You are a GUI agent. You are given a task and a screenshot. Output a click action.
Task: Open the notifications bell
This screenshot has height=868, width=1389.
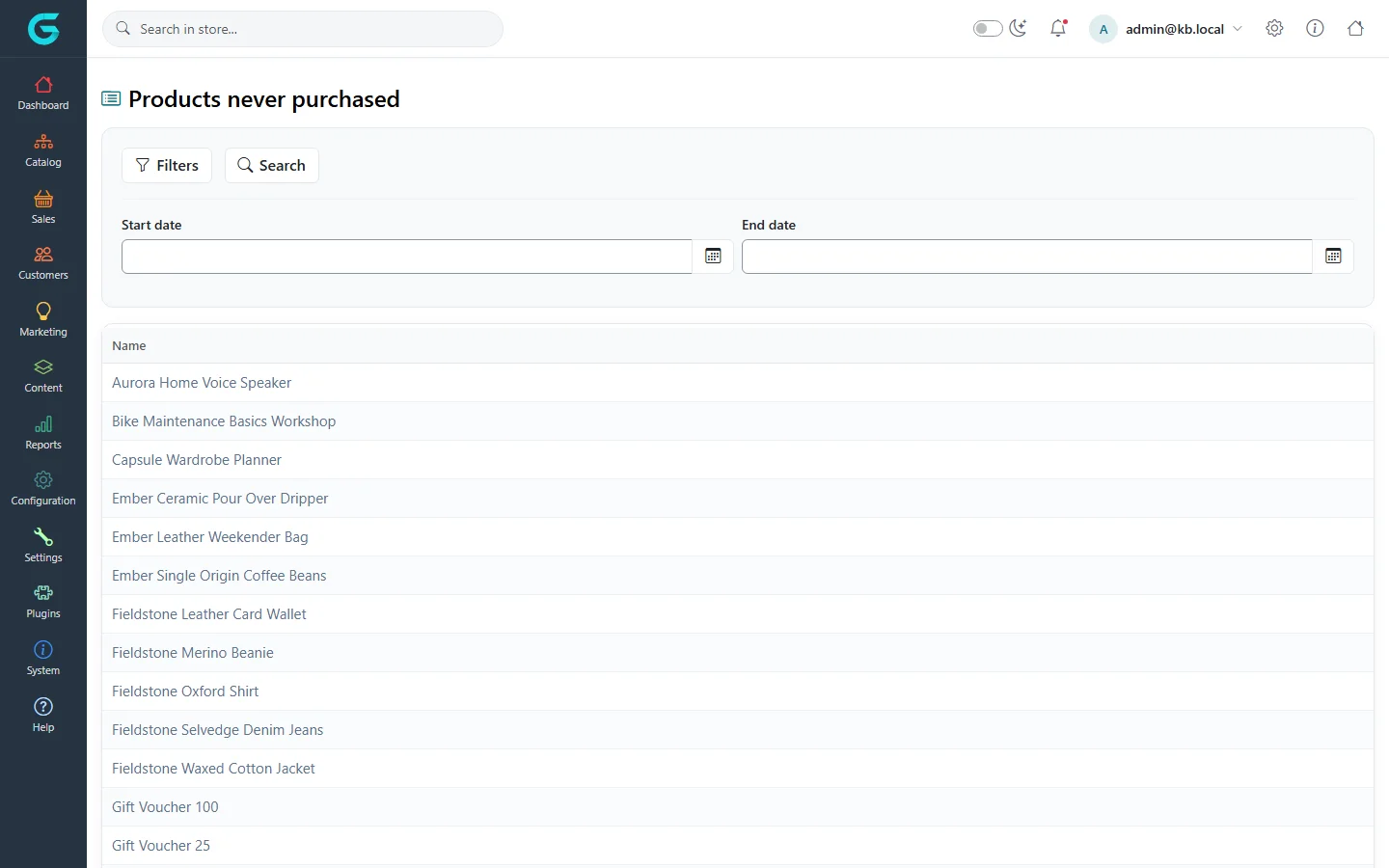coord(1058,28)
